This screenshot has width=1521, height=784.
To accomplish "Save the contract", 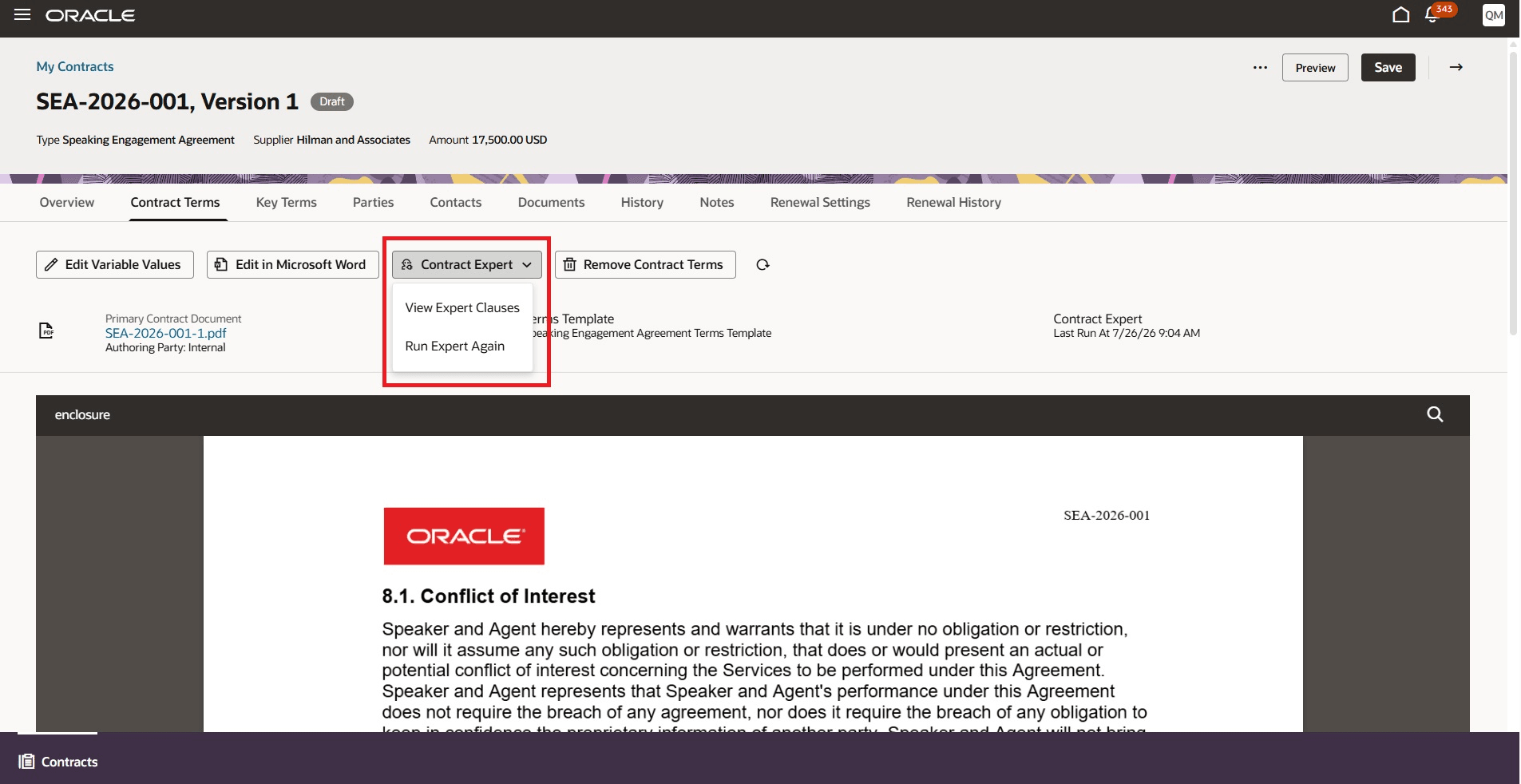I will click(x=1388, y=68).
